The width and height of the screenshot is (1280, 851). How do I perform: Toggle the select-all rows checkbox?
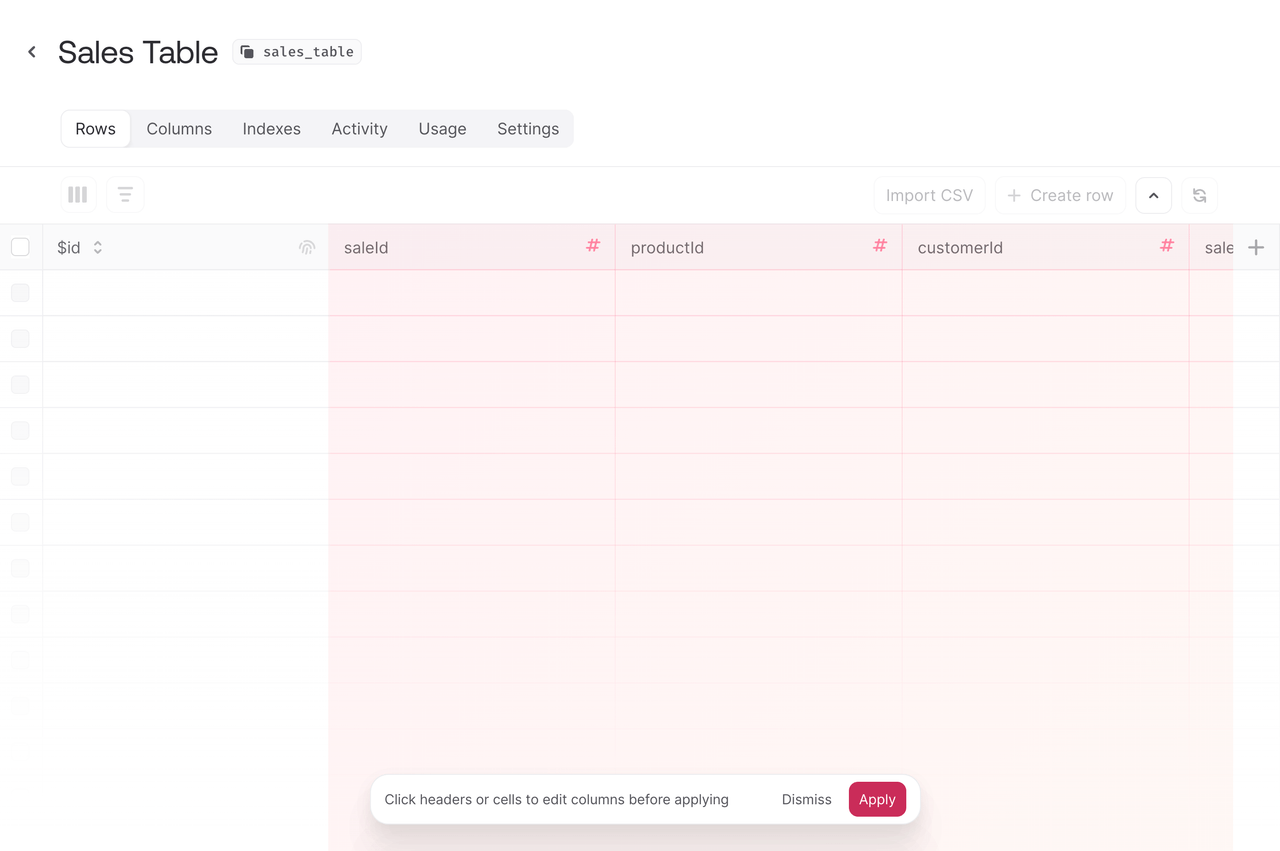coord(20,247)
